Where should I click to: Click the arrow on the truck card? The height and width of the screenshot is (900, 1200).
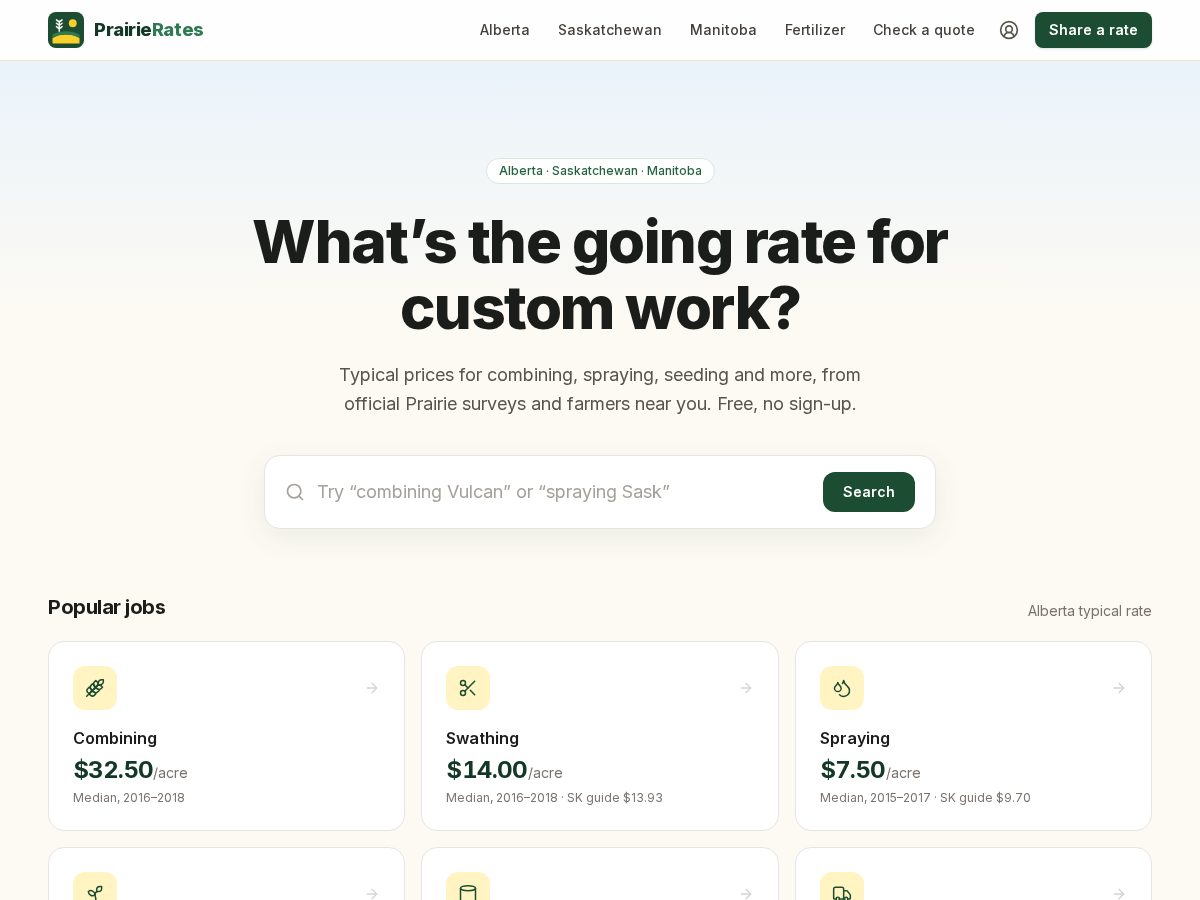click(1119, 893)
